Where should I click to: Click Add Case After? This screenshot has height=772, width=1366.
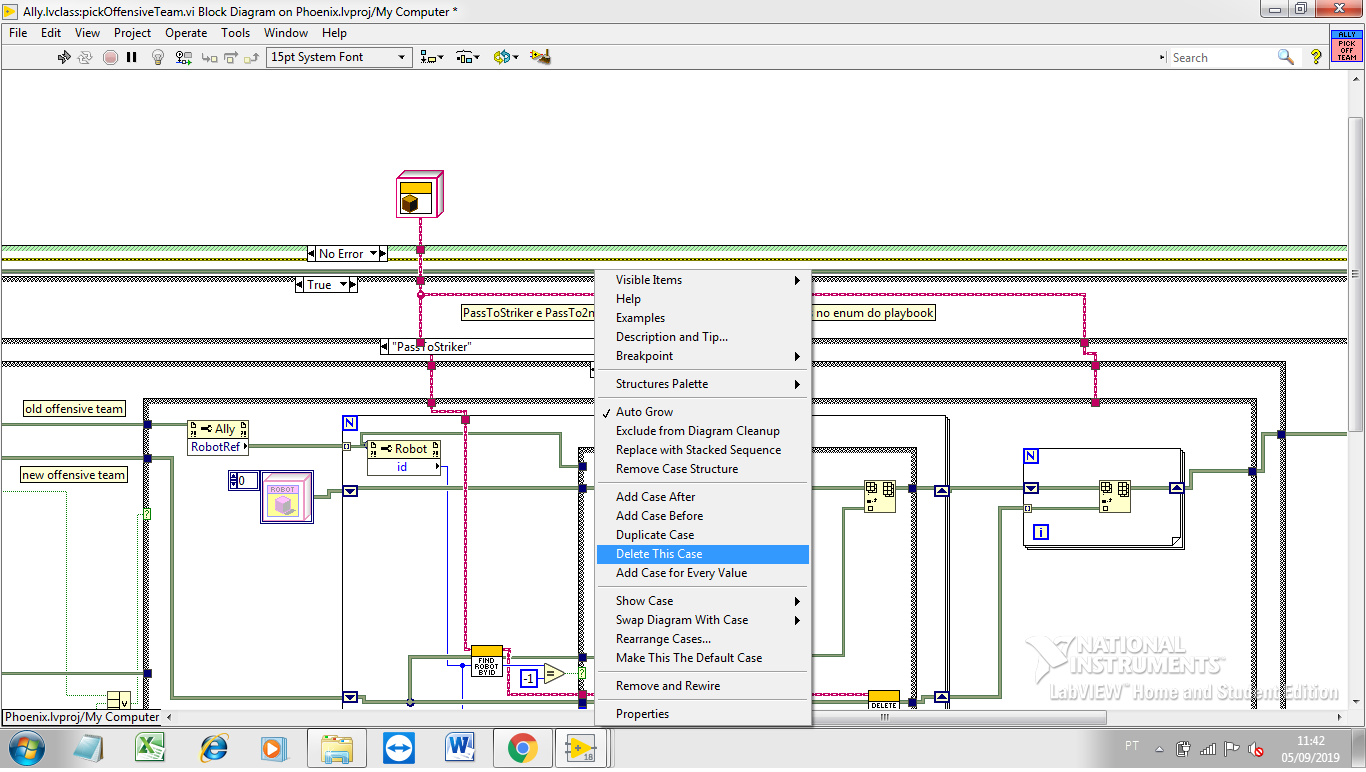click(703, 497)
